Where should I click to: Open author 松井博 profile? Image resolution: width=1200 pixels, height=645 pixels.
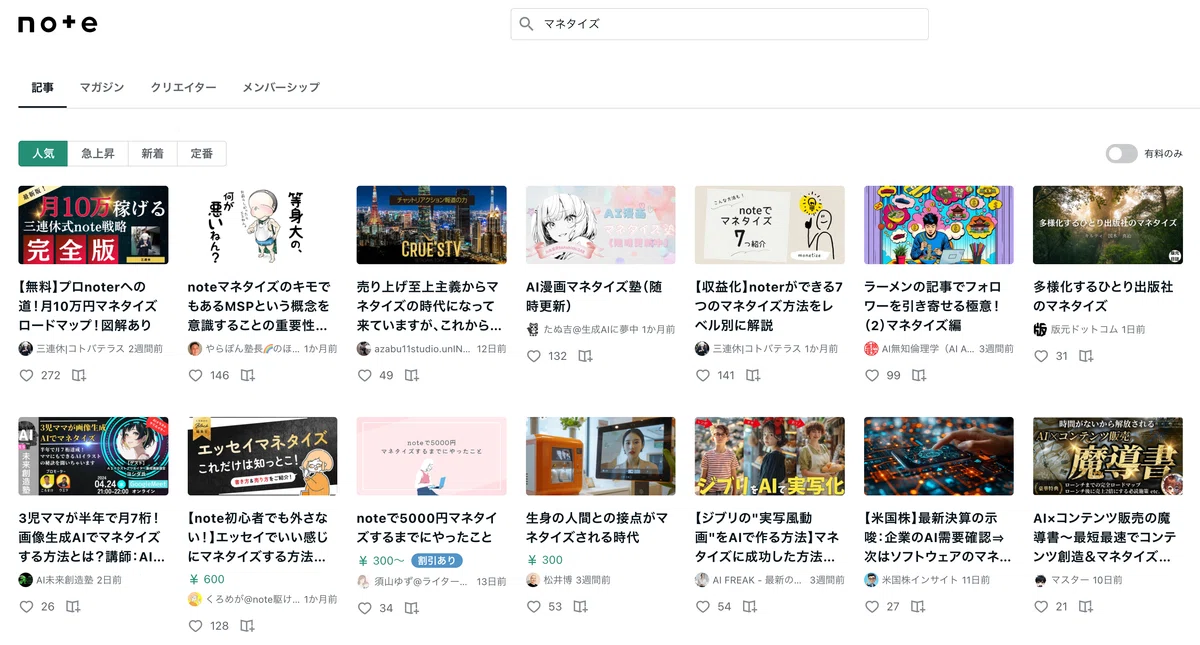[558, 580]
